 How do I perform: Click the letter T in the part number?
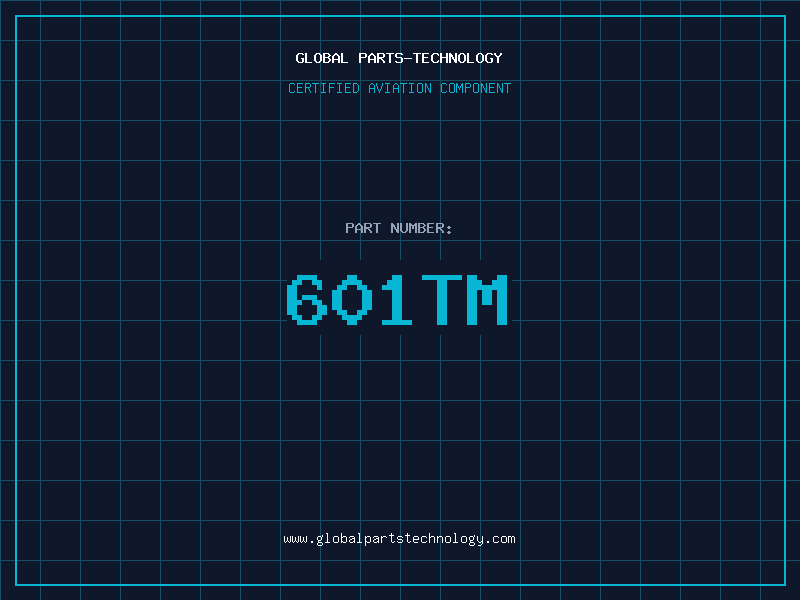pos(442,300)
